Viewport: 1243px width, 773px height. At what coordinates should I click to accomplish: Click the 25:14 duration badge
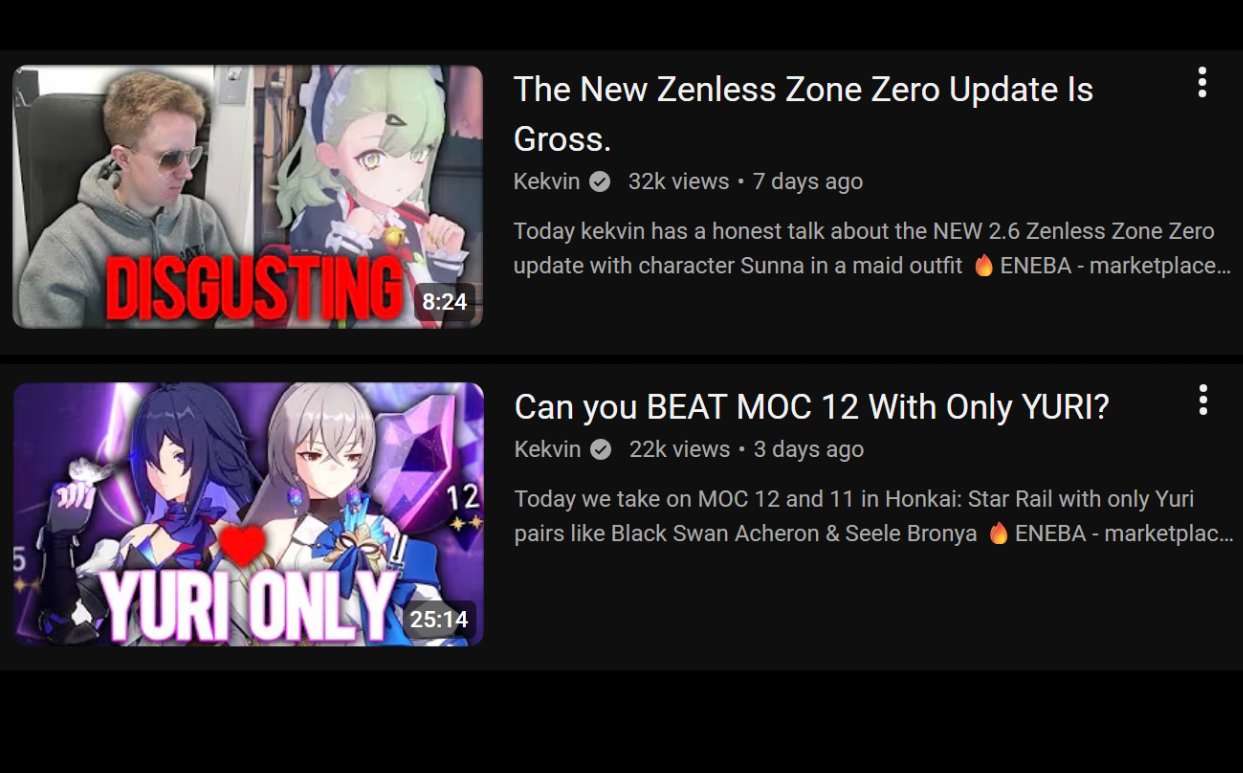[x=439, y=619]
